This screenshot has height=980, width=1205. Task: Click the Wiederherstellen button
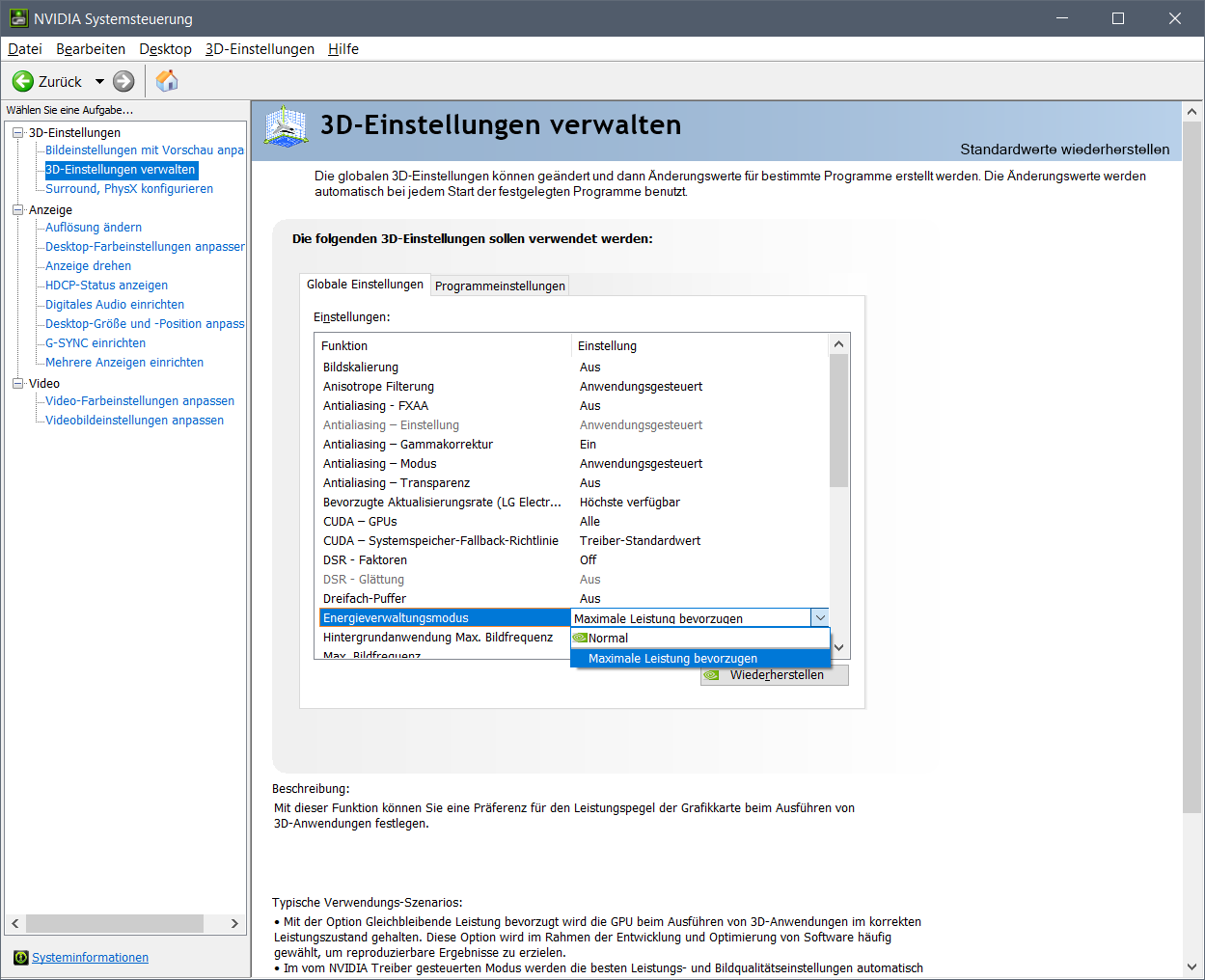(x=775, y=675)
